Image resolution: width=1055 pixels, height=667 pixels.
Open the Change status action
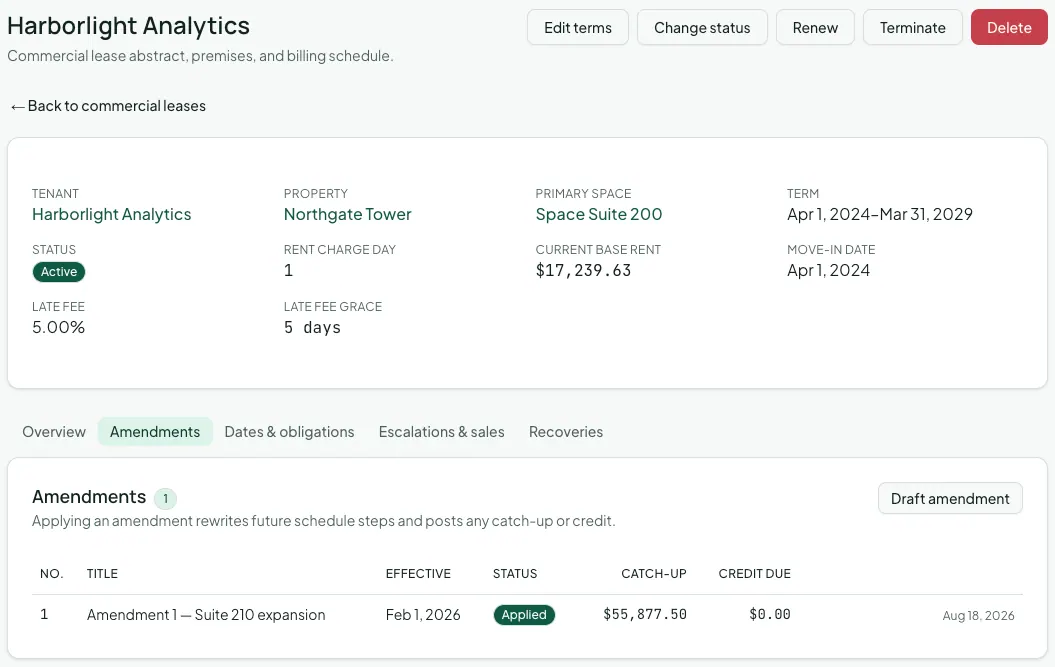(702, 28)
